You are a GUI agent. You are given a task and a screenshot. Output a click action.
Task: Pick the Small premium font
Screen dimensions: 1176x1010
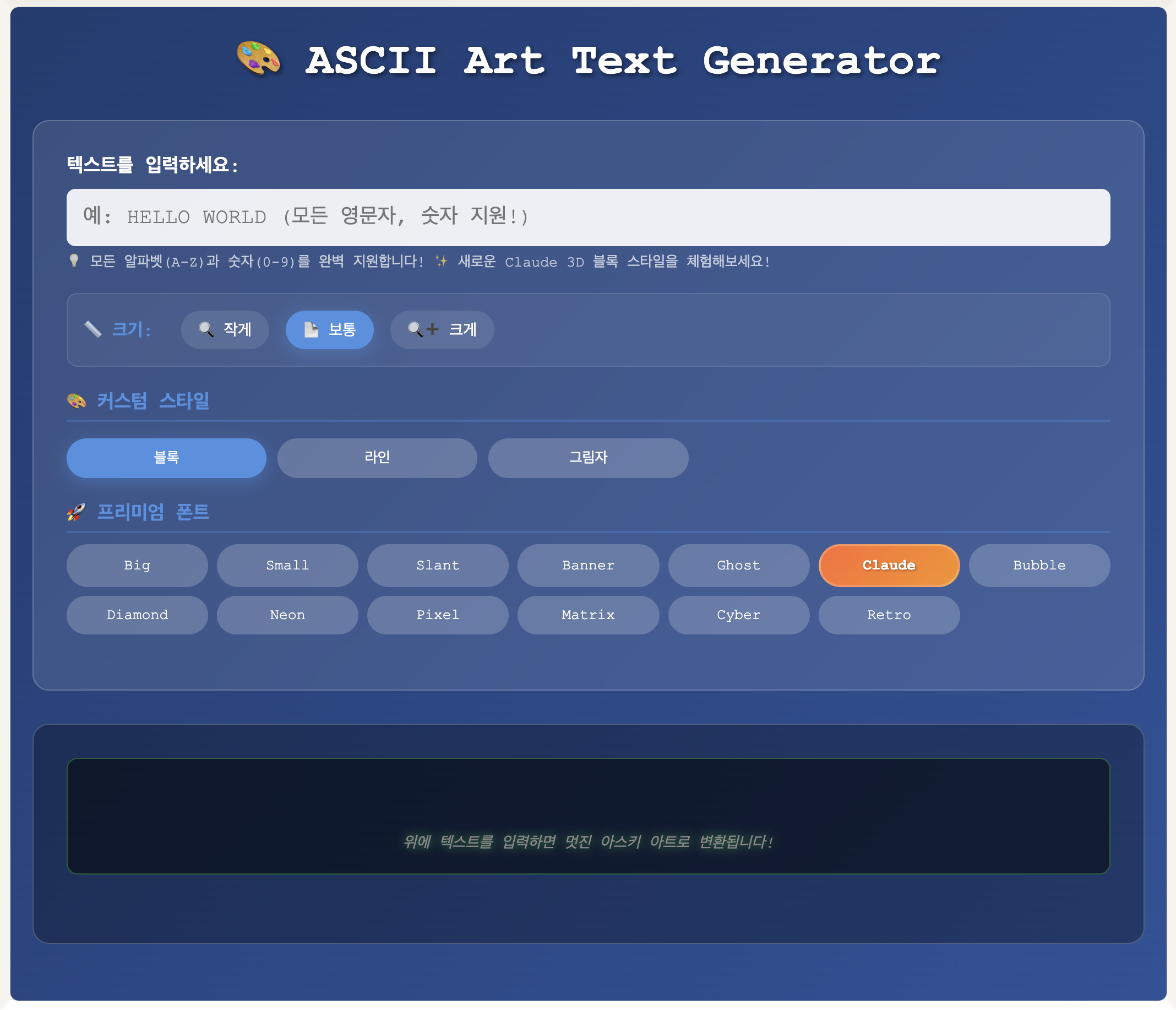click(x=287, y=566)
